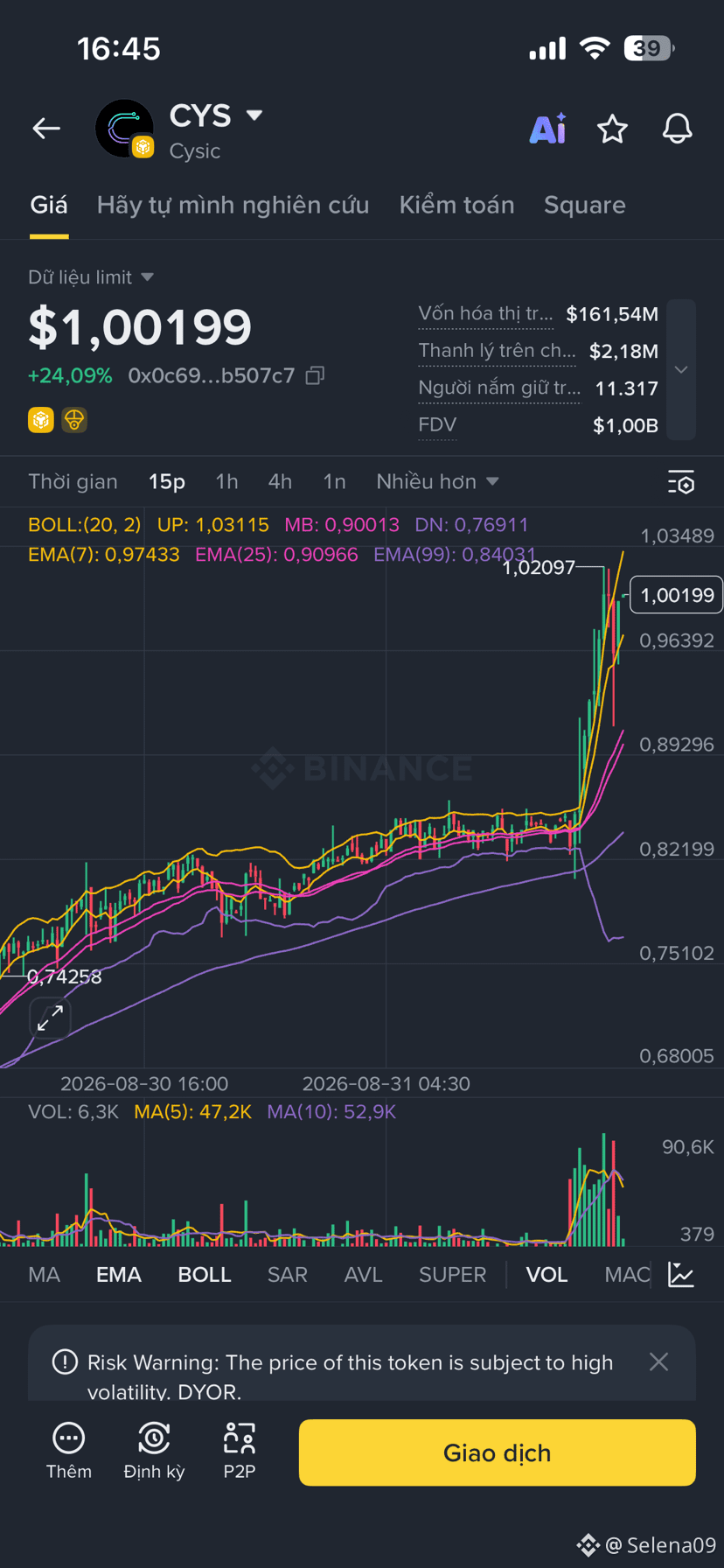This screenshot has width=724, height=1568.
Task: Tap the +24,09% price change
Action: tap(70, 376)
